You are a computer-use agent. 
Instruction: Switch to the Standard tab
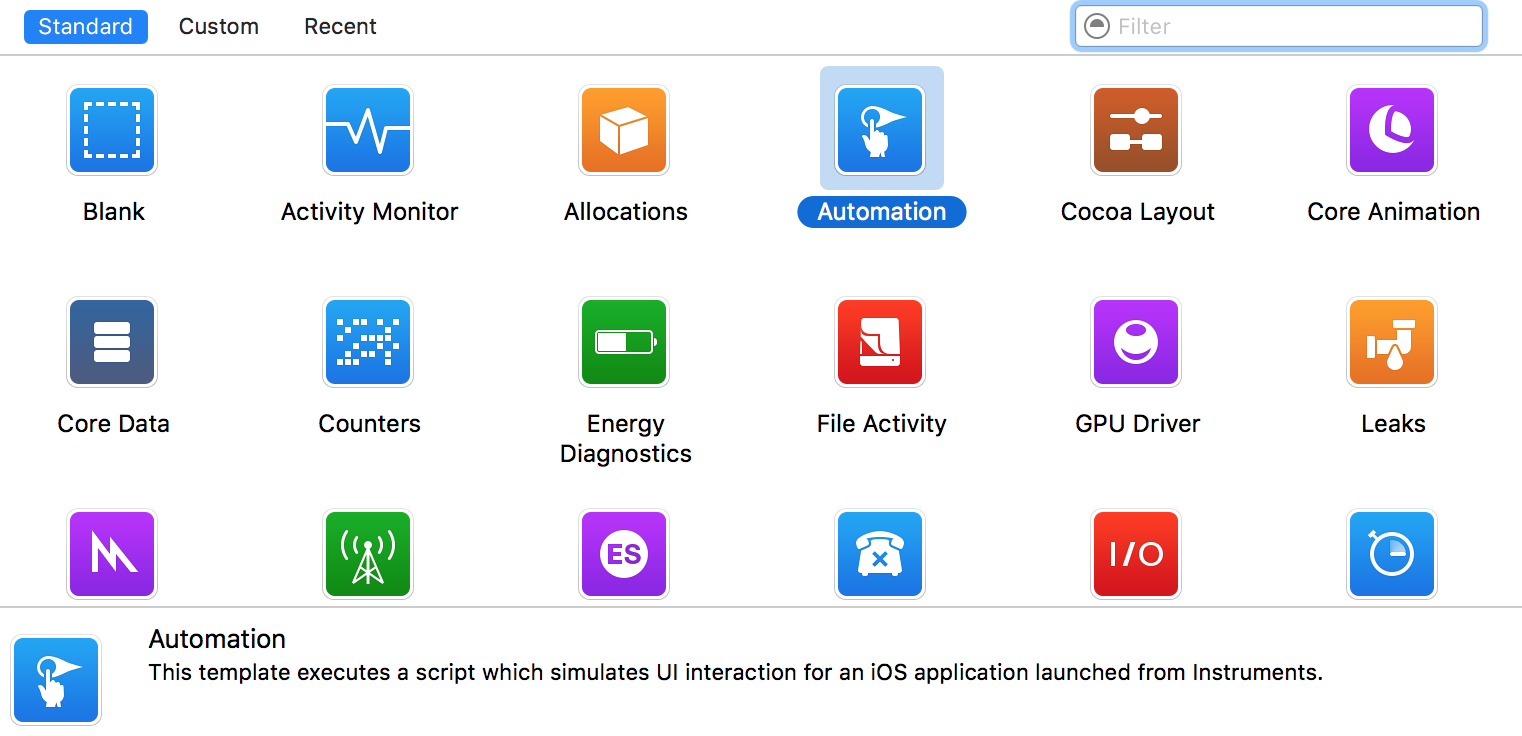[x=85, y=26]
